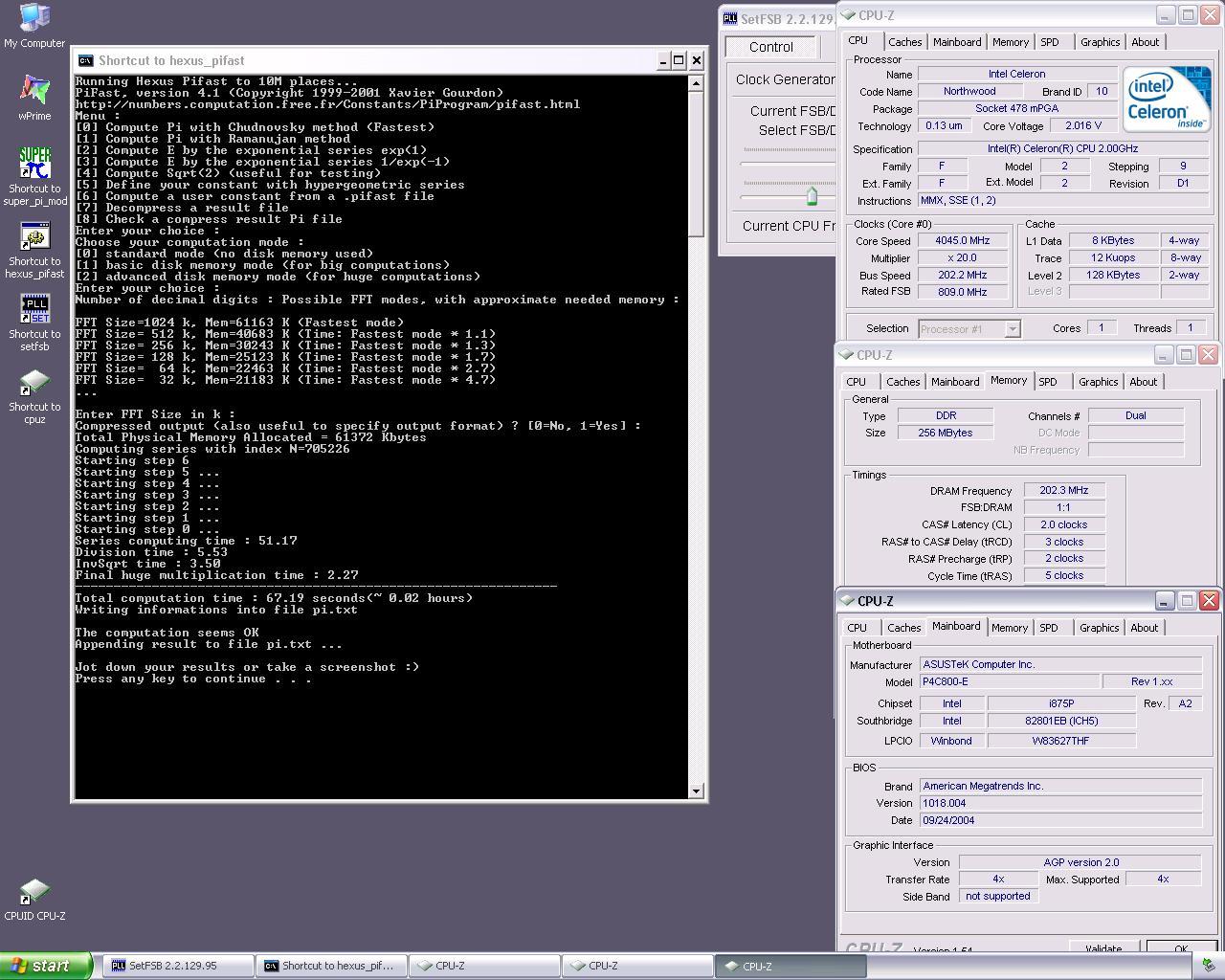Click the Core Voltage value 2.016 V

pyautogui.click(x=1082, y=126)
